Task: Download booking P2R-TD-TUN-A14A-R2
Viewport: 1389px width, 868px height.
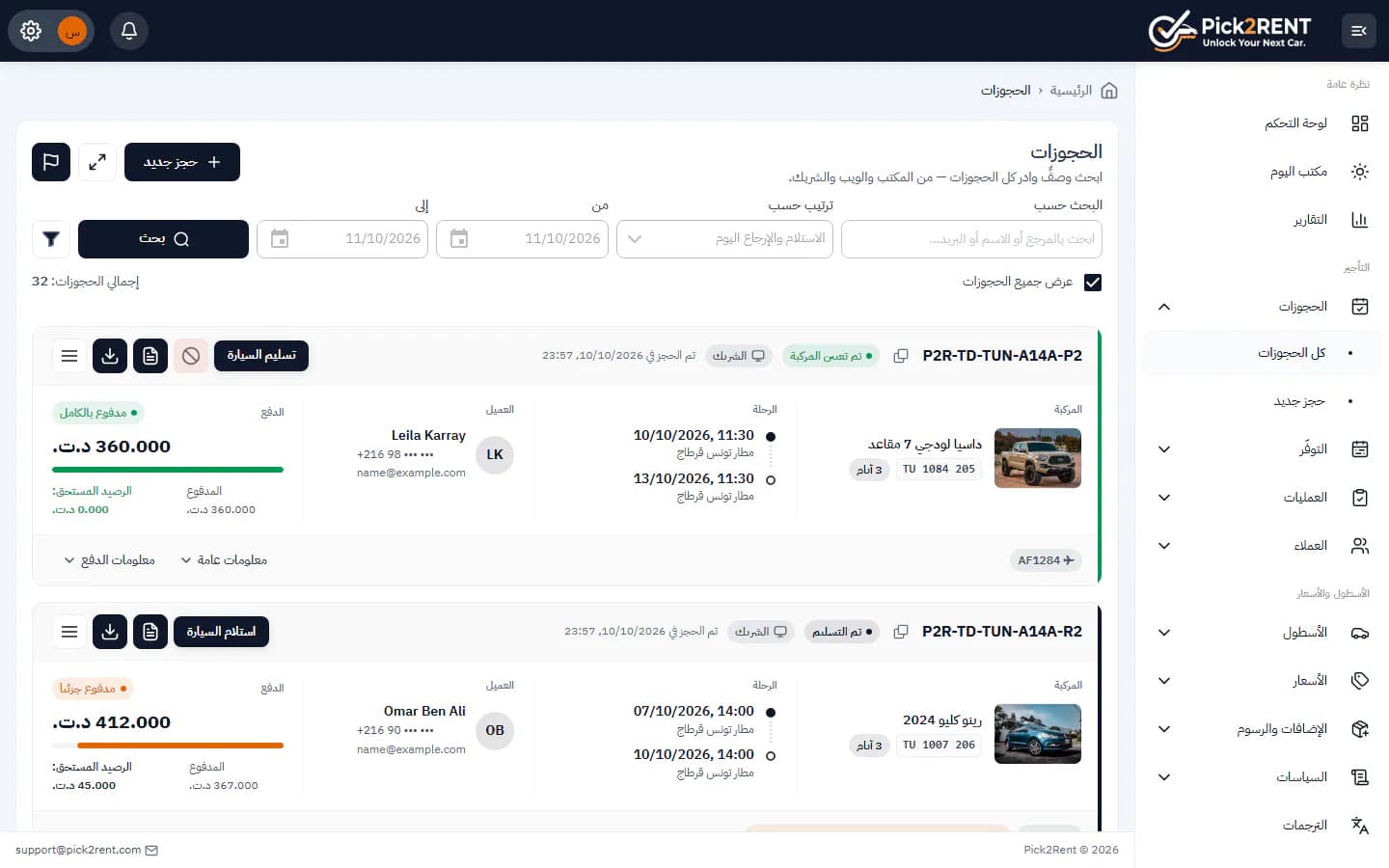Action: click(110, 632)
